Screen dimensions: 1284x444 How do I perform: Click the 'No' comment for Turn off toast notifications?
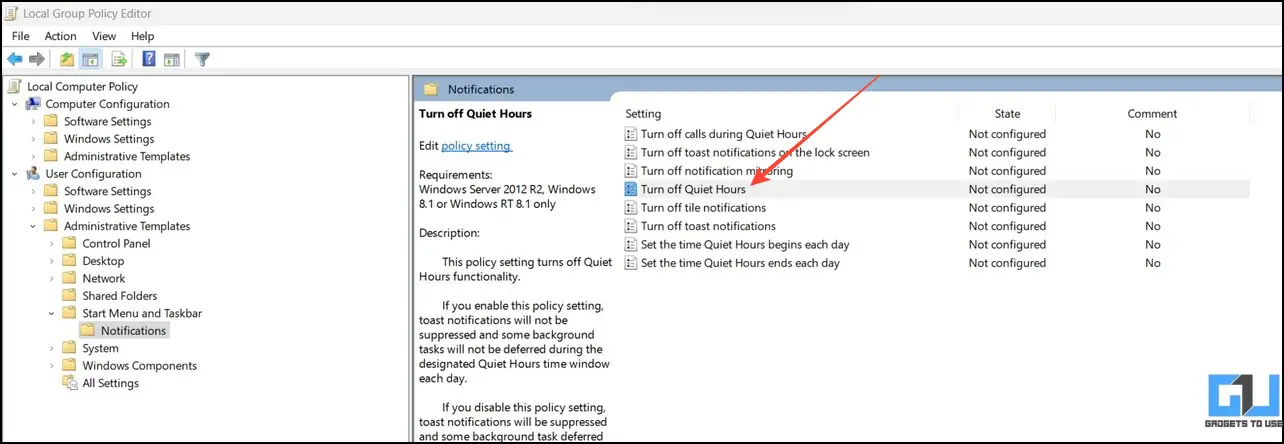pyautogui.click(x=1153, y=226)
